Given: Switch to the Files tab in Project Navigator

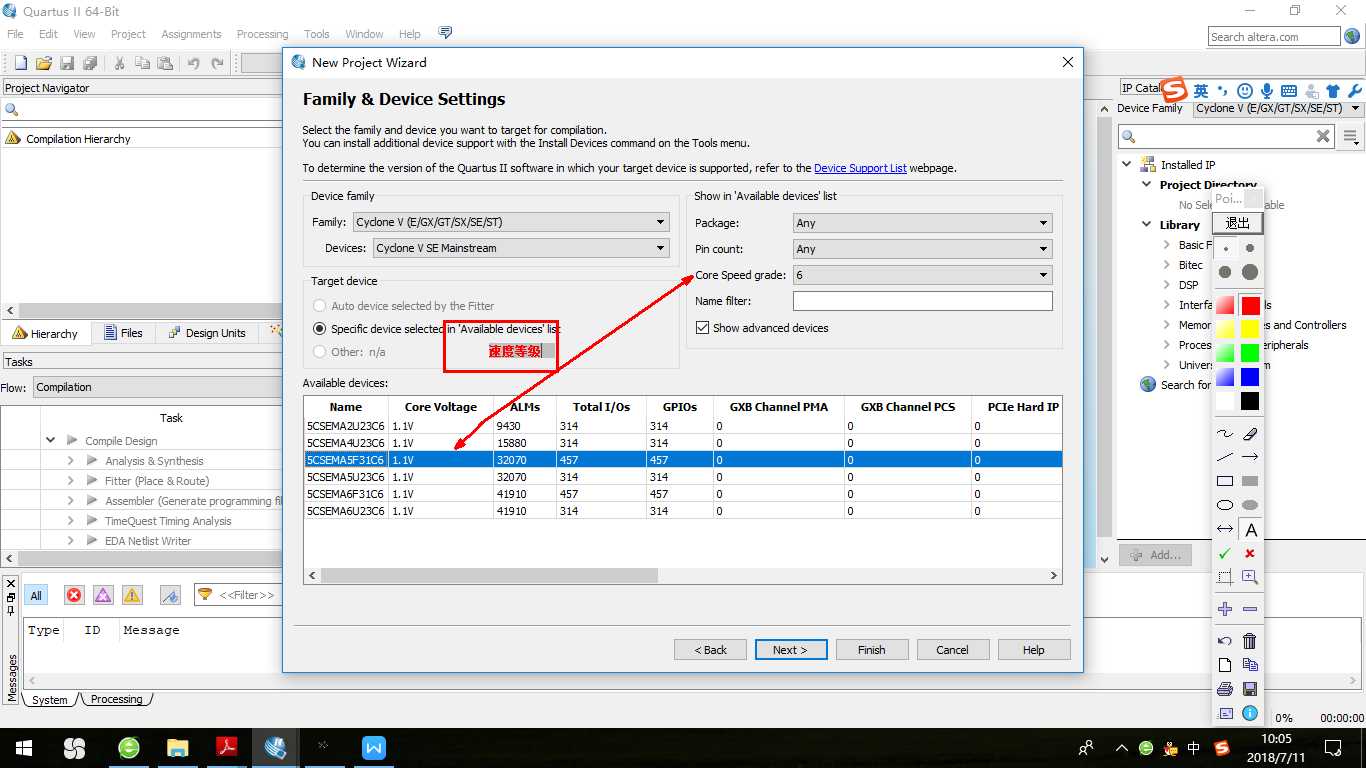Looking at the screenshot, I should tap(122, 333).
